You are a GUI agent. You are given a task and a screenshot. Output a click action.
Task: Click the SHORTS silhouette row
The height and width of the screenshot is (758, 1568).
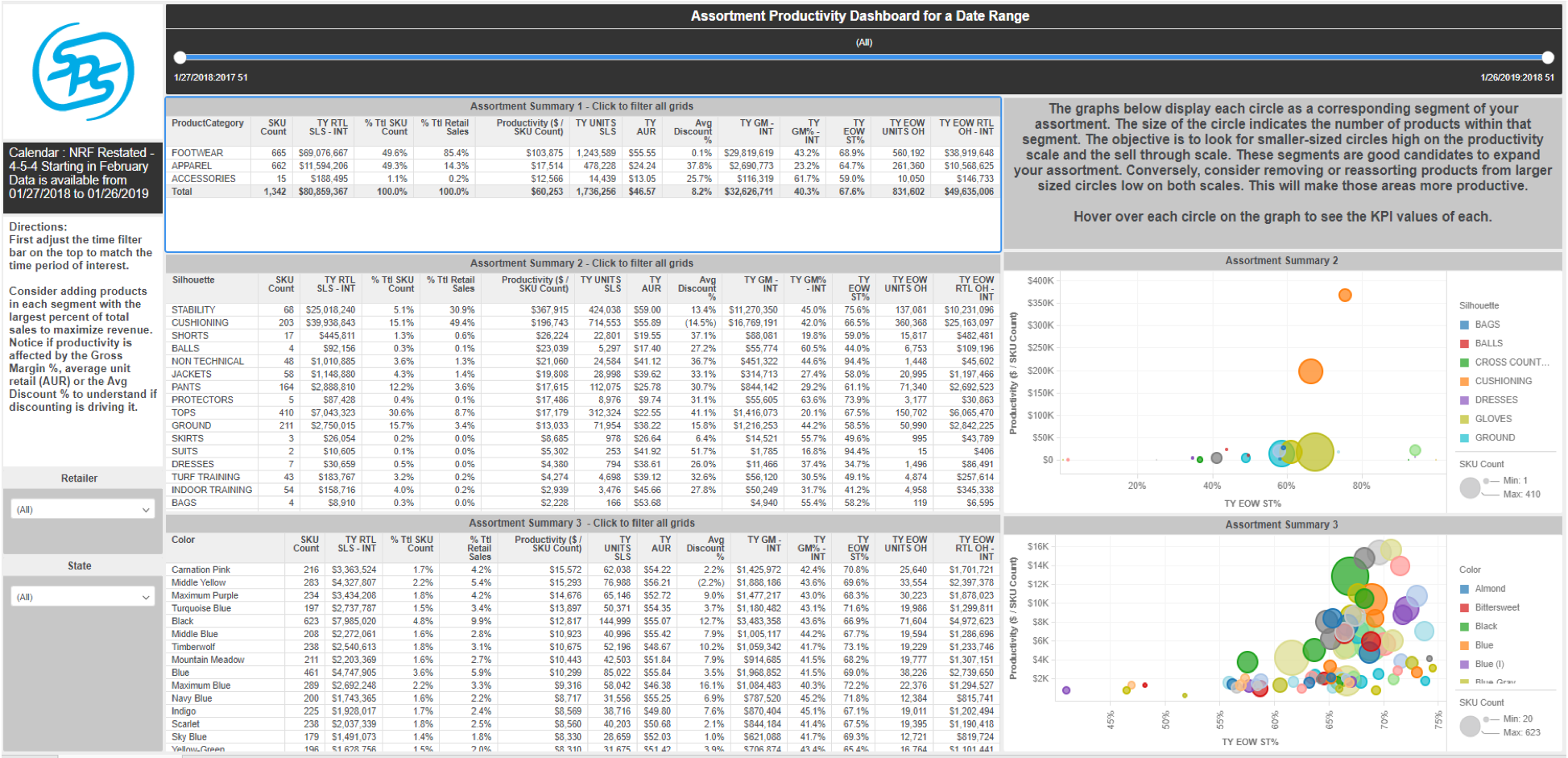[x=582, y=335]
